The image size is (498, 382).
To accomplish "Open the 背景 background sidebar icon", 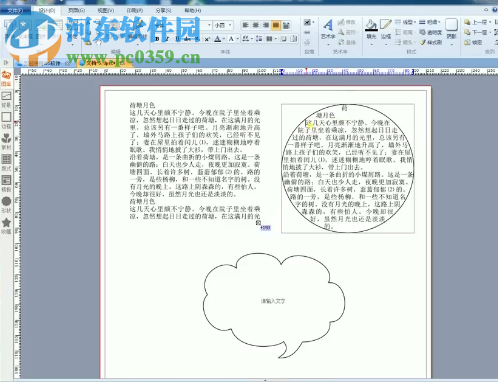I will click(x=6, y=100).
